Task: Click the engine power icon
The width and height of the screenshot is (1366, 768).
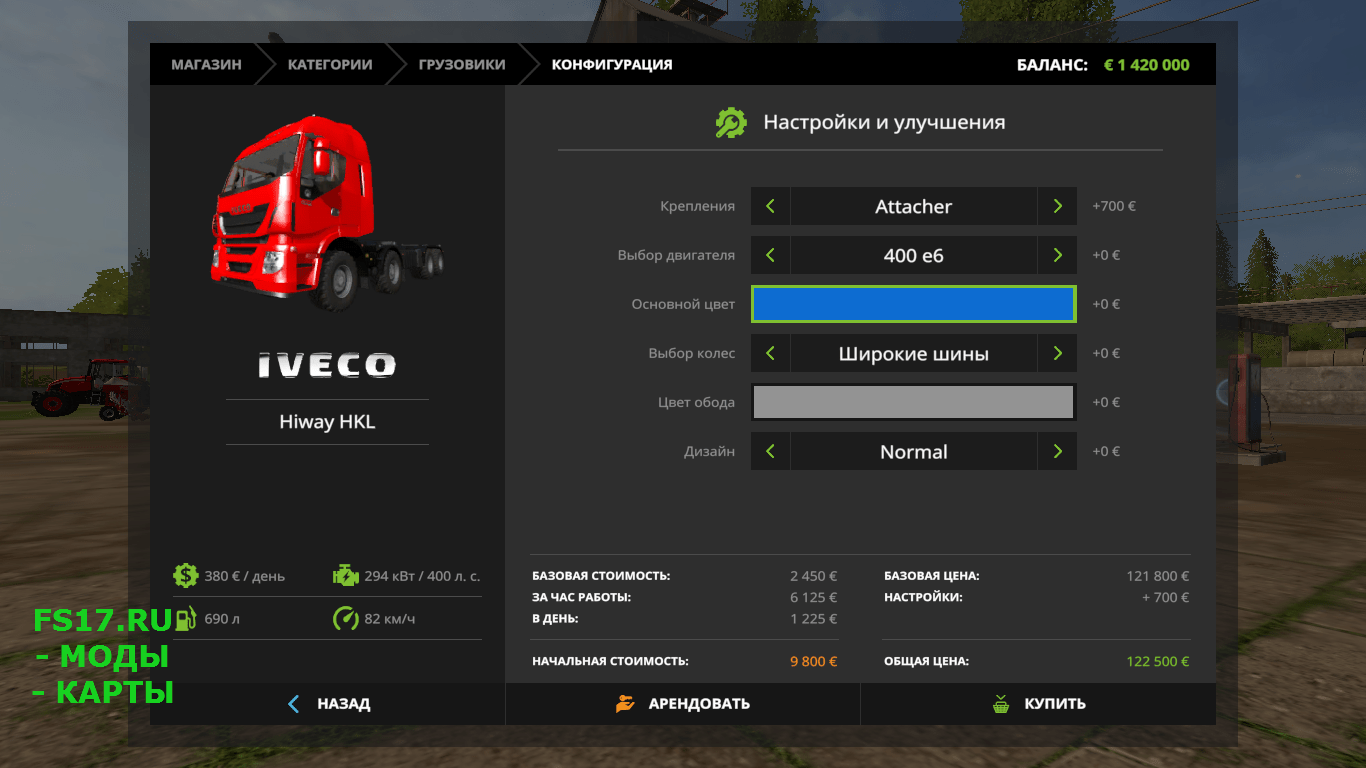Action: pyautogui.click(x=345, y=575)
